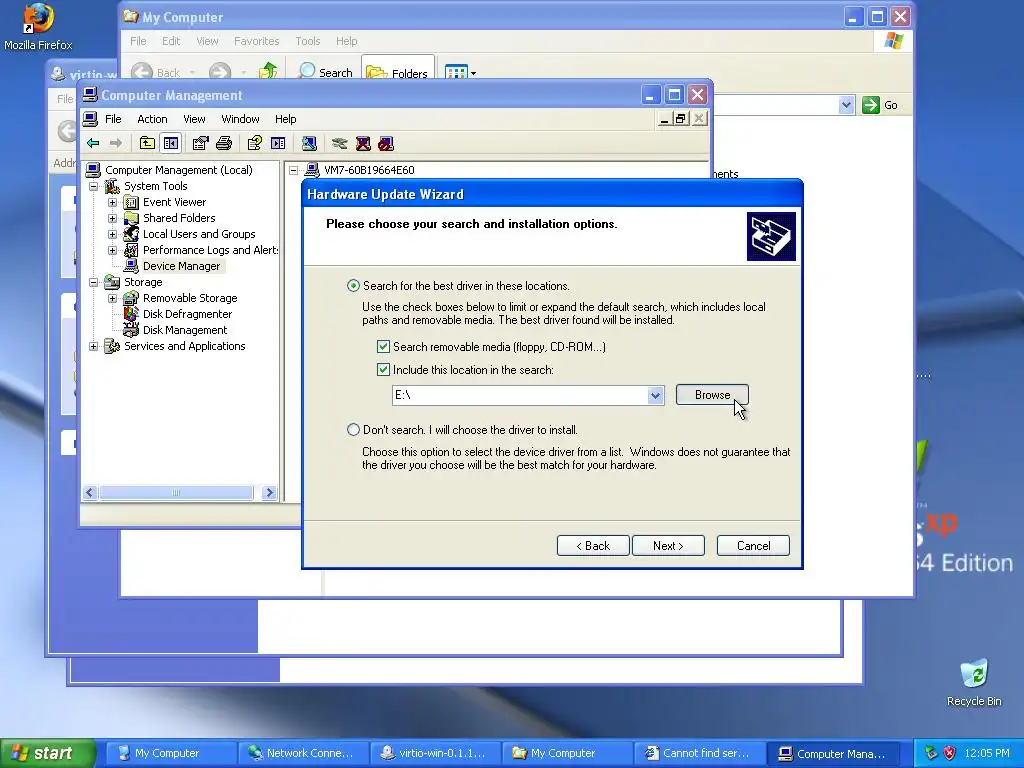Click Search in My Computer toolbar
Image resolution: width=1024 pixels, height=768 pixels.
(325, 72)
